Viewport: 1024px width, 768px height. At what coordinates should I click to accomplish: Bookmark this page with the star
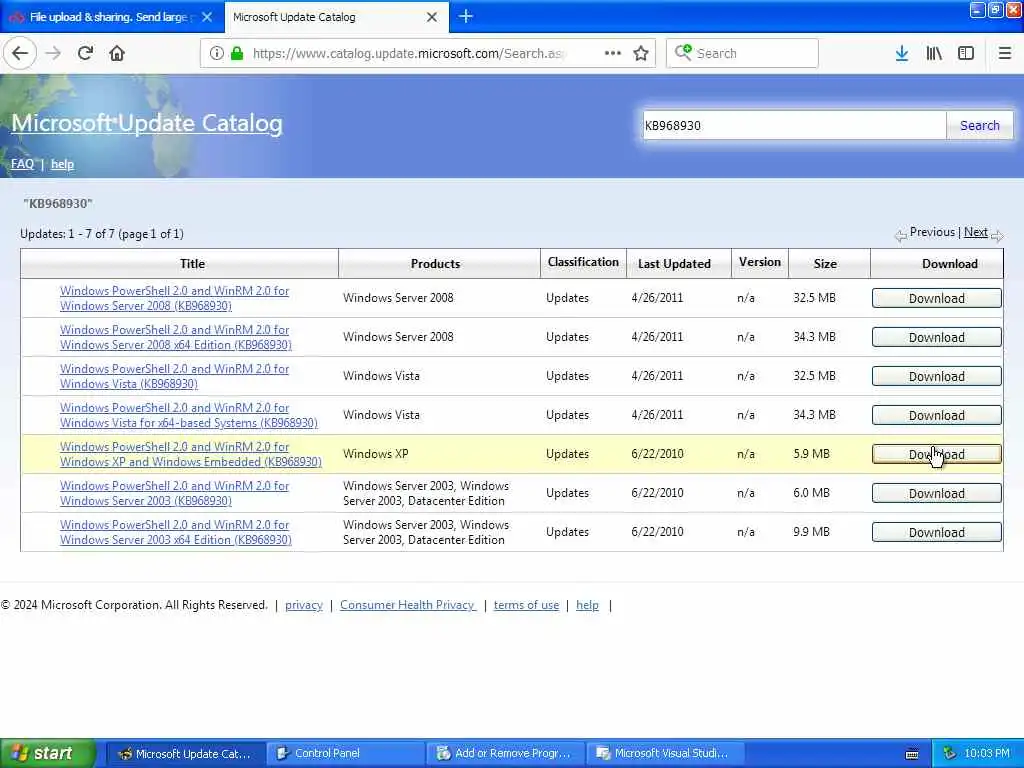click(641, 53)
